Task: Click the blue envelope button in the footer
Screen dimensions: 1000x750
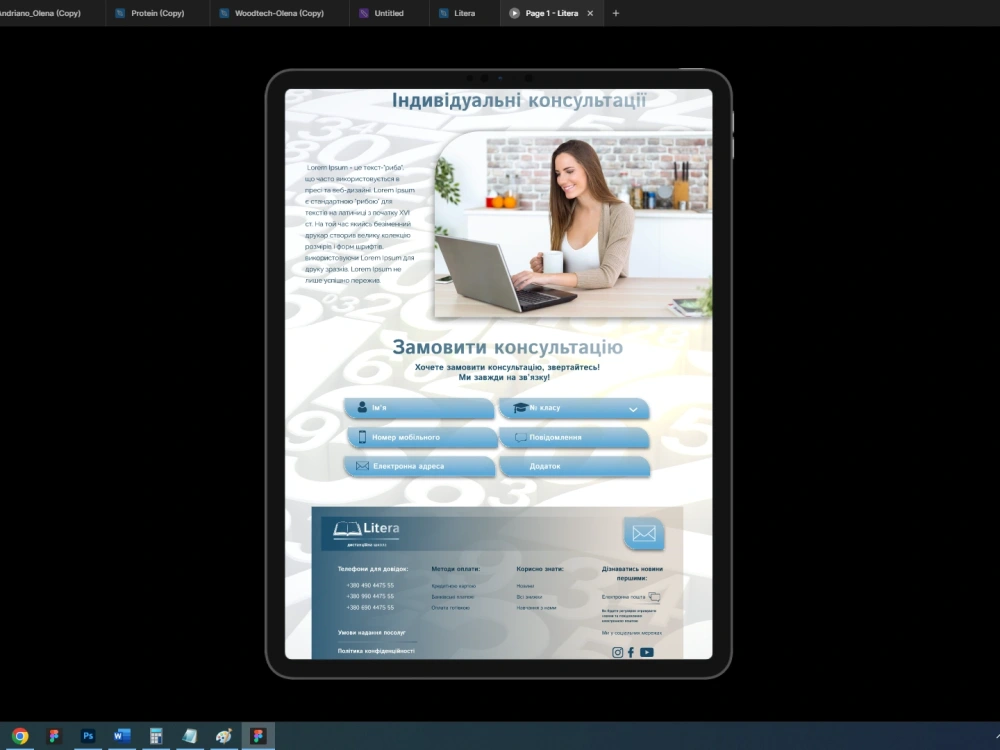Action: (x=643, y=533)
